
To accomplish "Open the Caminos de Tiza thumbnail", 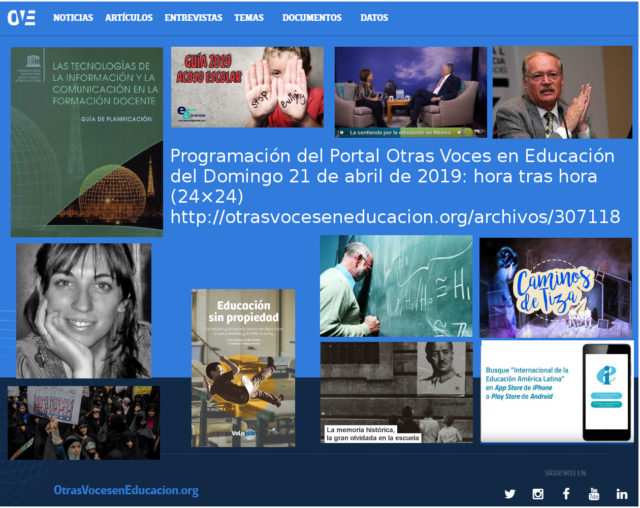I will [555, 287].
